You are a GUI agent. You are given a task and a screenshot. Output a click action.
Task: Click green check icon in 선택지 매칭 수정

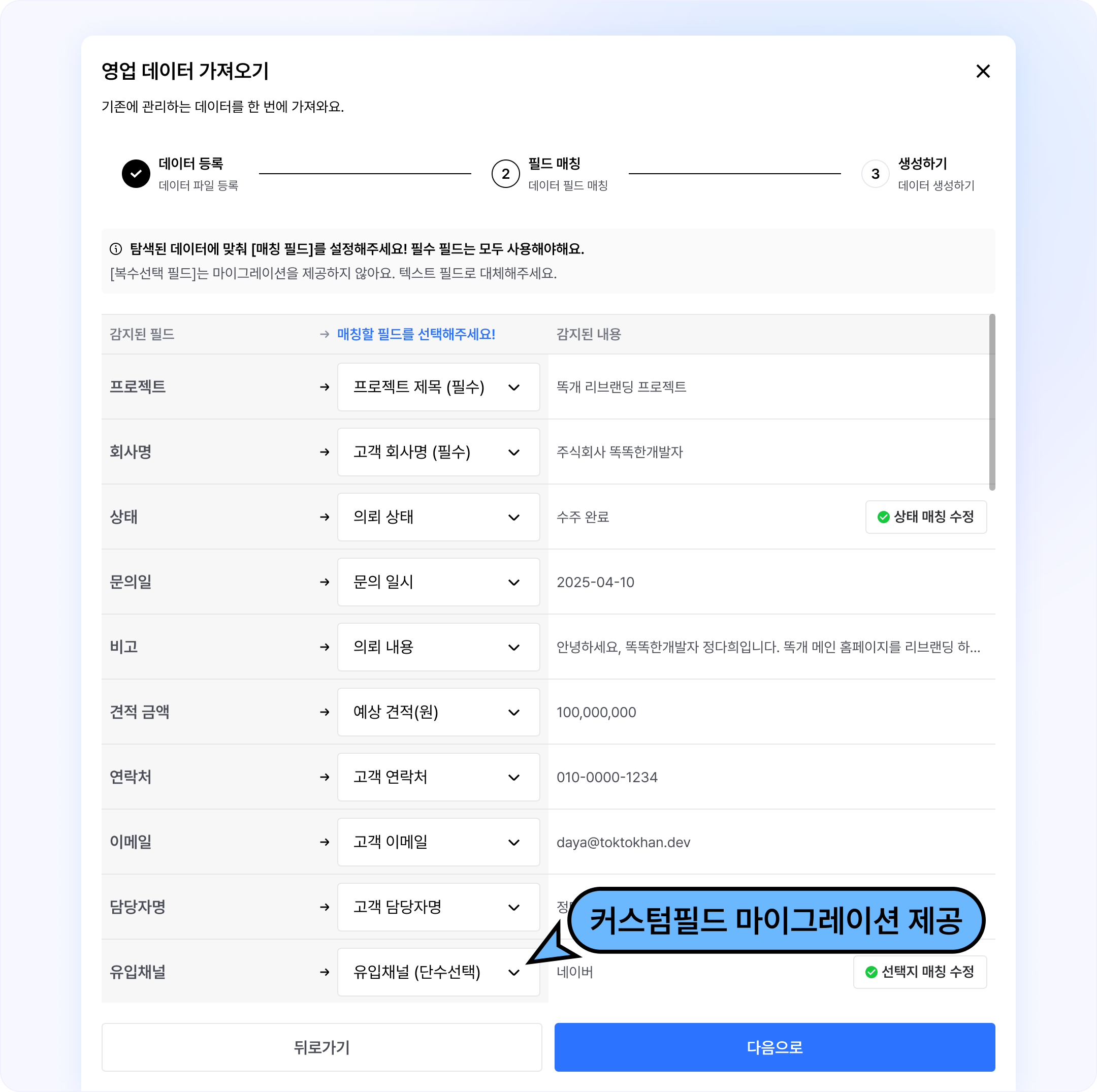pyautogui.click(x=872, y=972)
